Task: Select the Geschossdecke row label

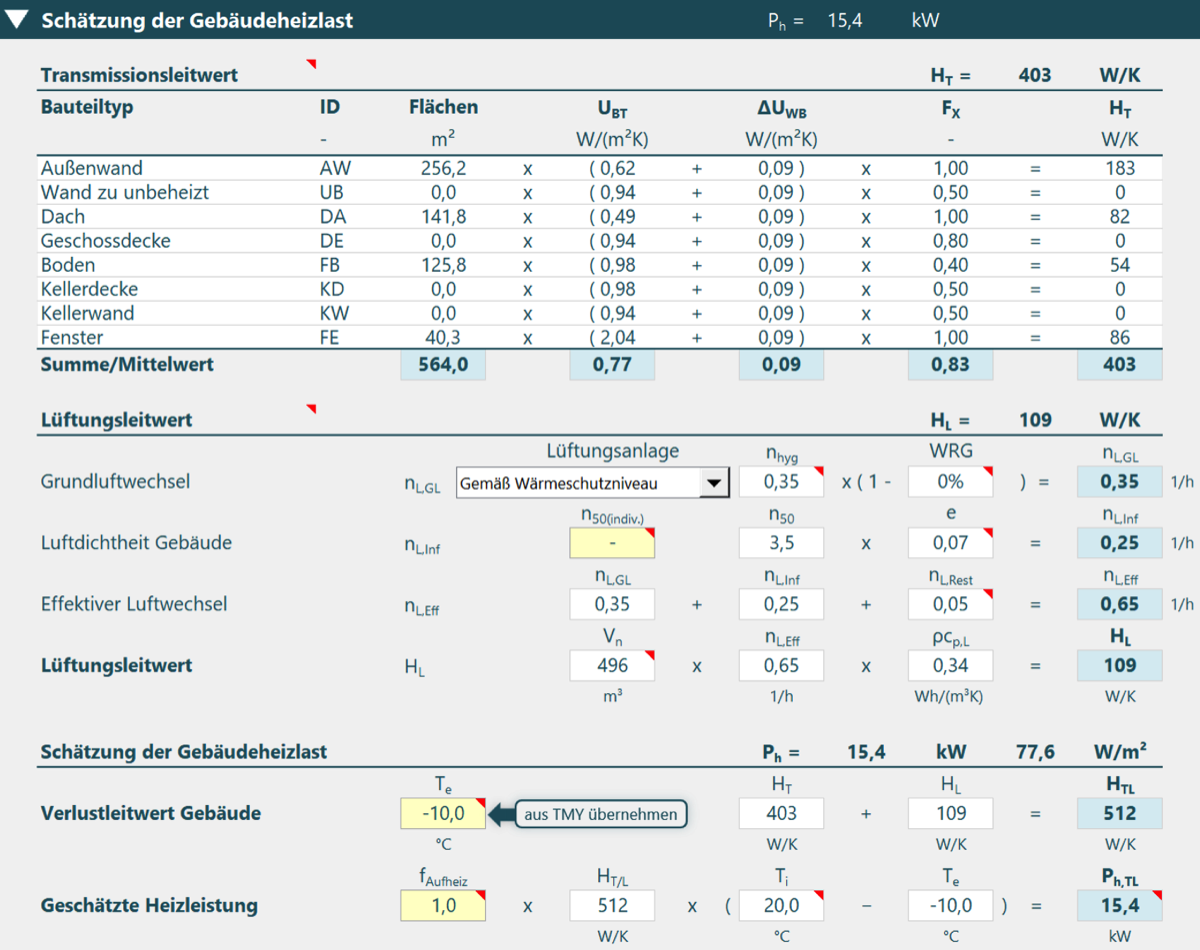Action: 106,241
